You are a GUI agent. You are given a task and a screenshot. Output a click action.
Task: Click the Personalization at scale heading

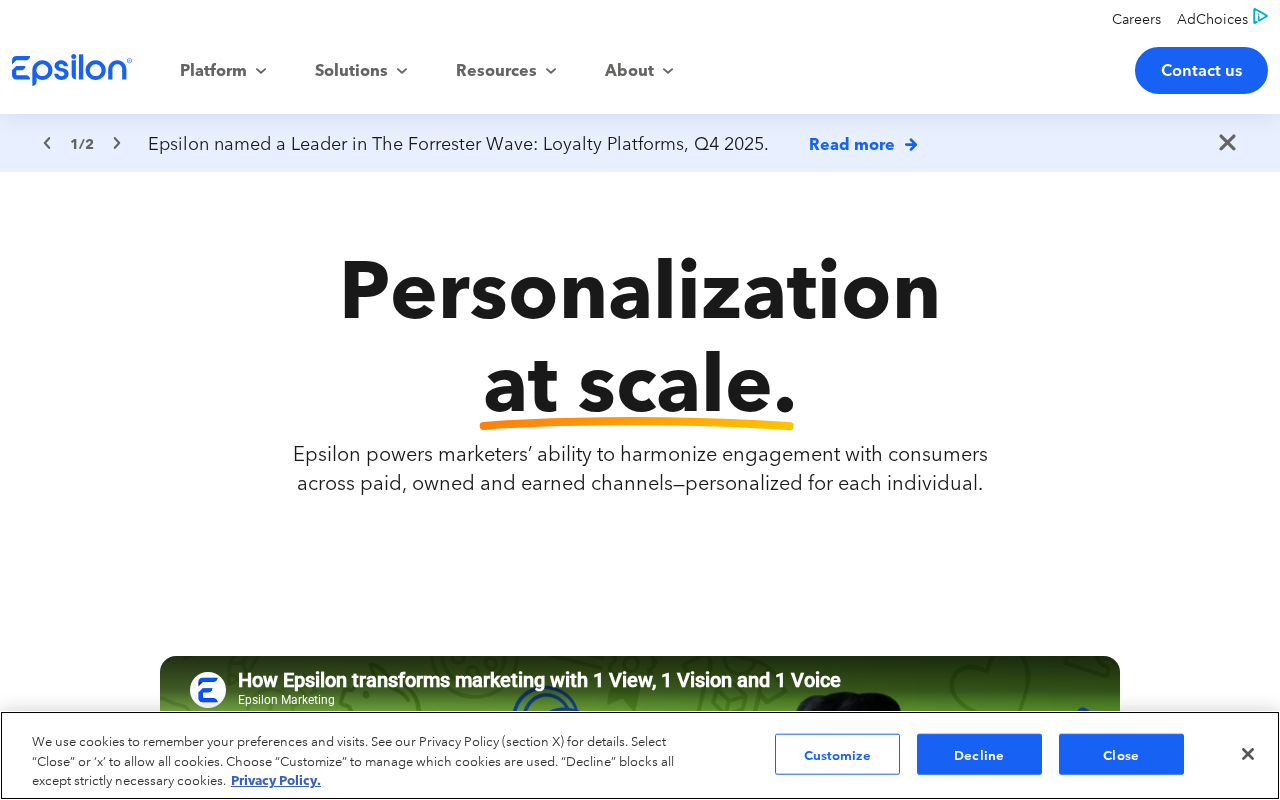click(640, 337)
